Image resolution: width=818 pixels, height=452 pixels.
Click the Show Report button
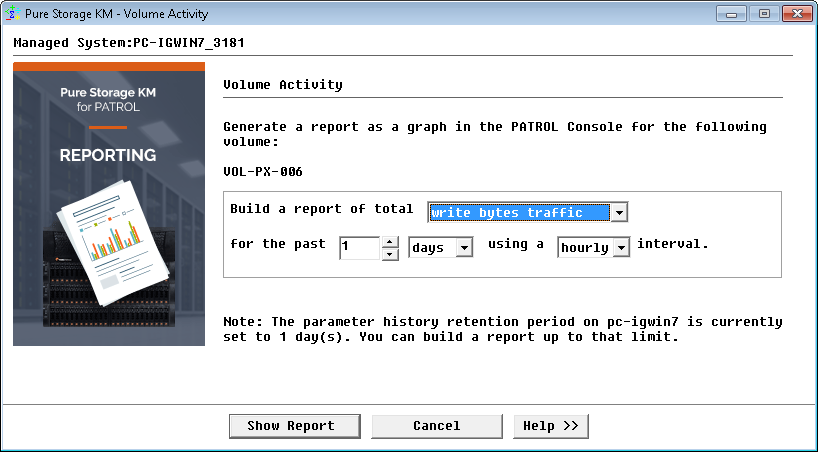(291, 426)
